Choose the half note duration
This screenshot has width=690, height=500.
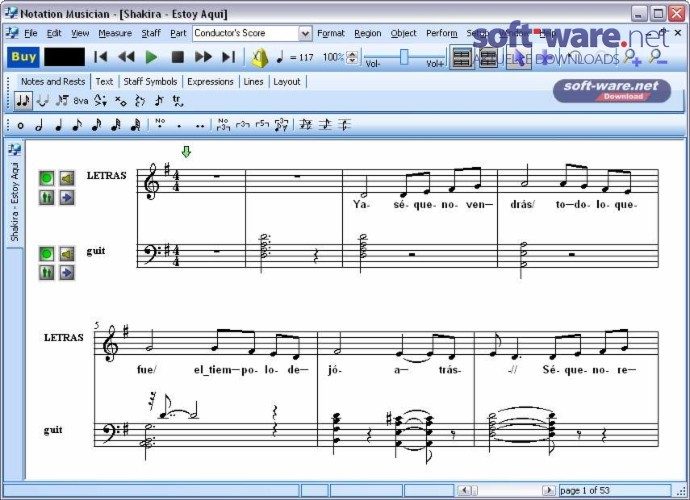tap(39, 126)
